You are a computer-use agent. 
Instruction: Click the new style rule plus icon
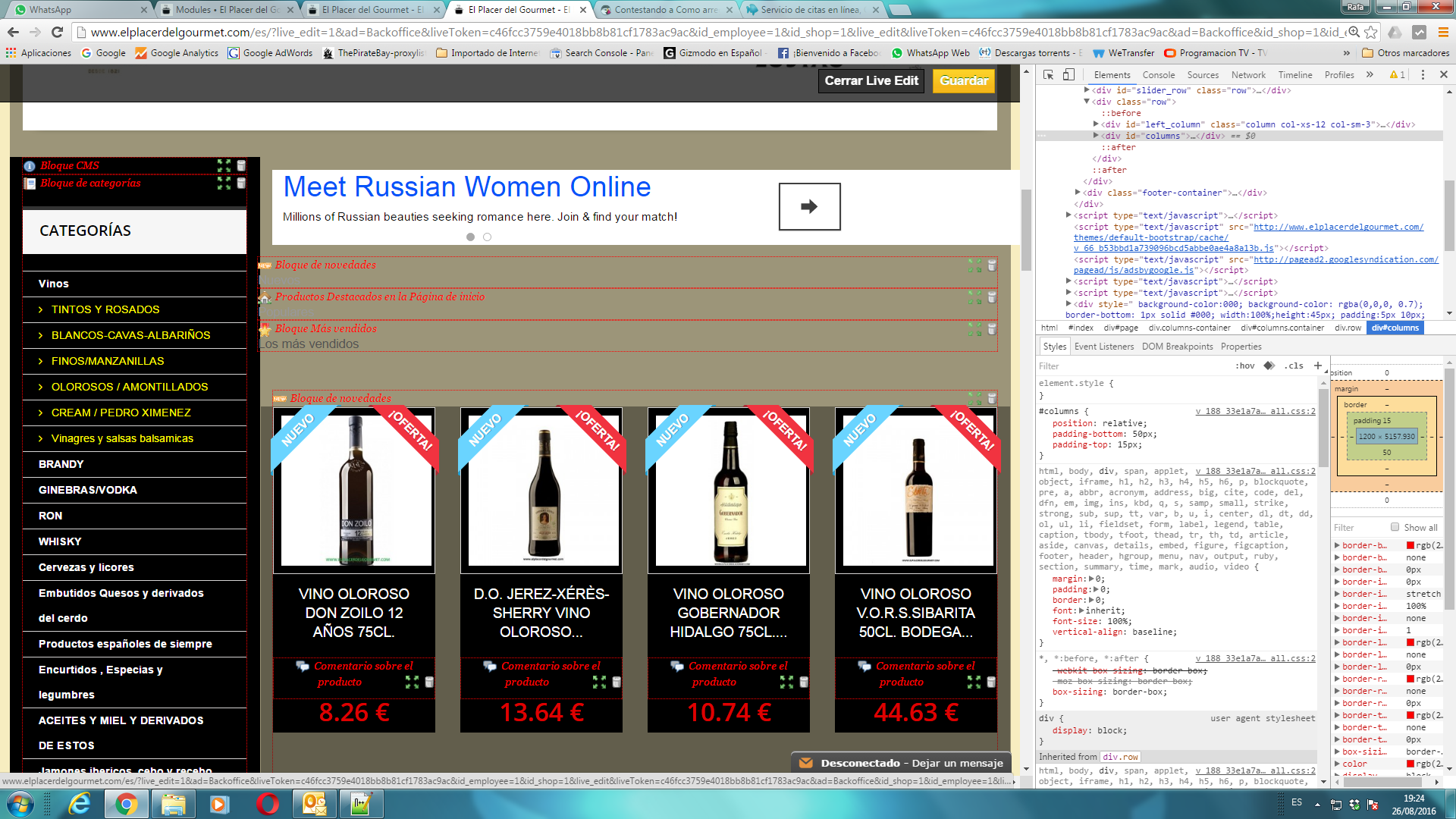(1318, 366)
